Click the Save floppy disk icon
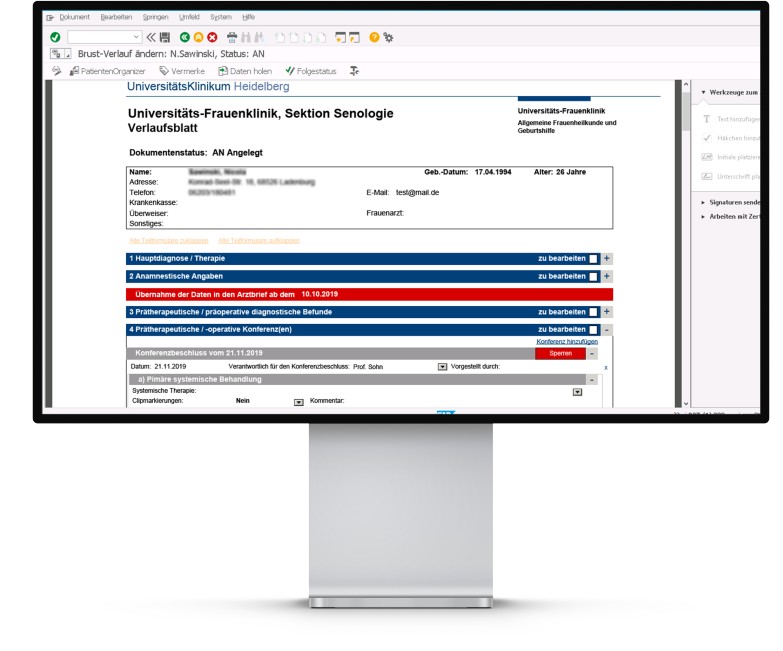Viewport: 783px width, 651px height. 165,37
